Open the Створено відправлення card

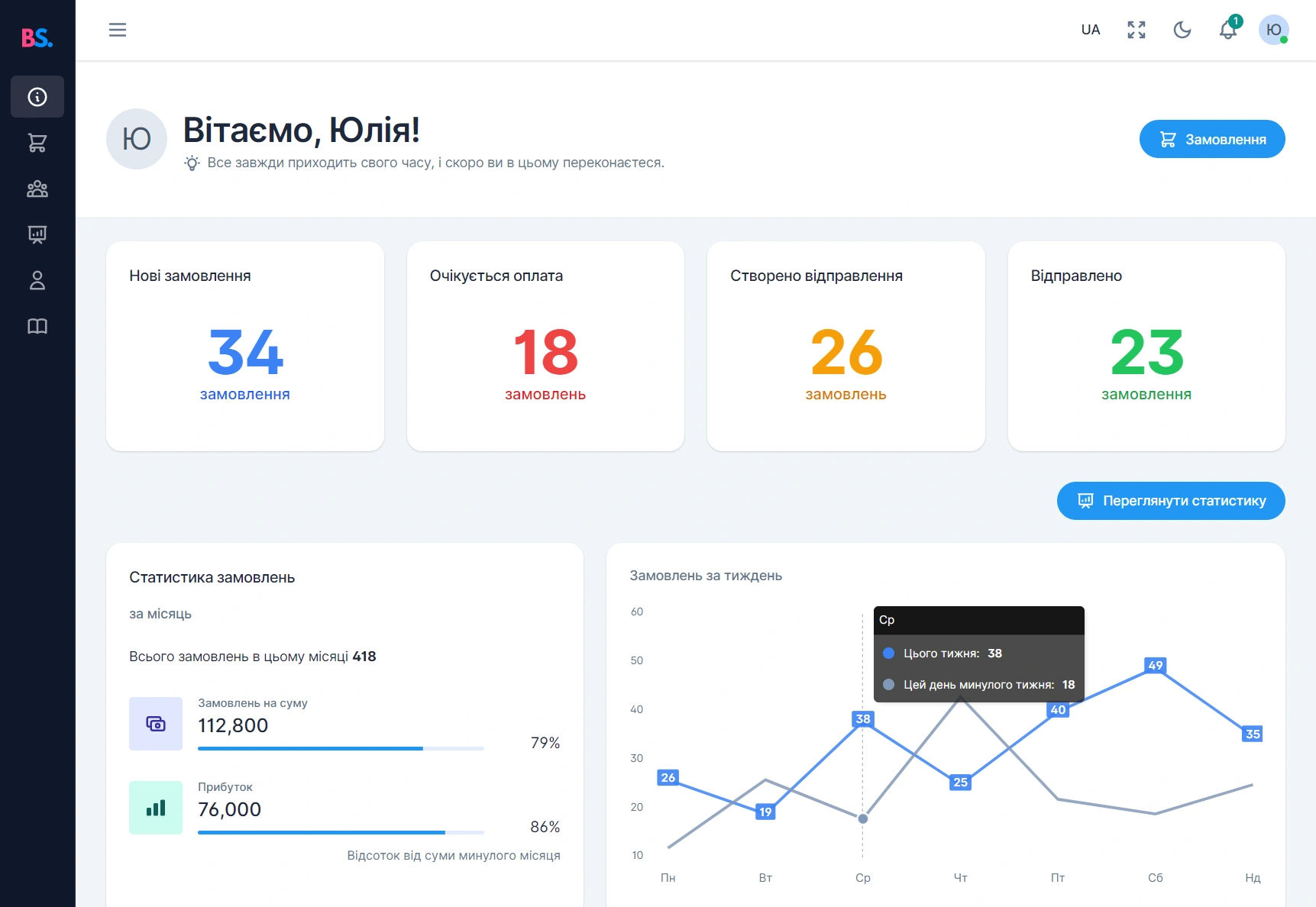pyautogui.click(x=846, y=347)
